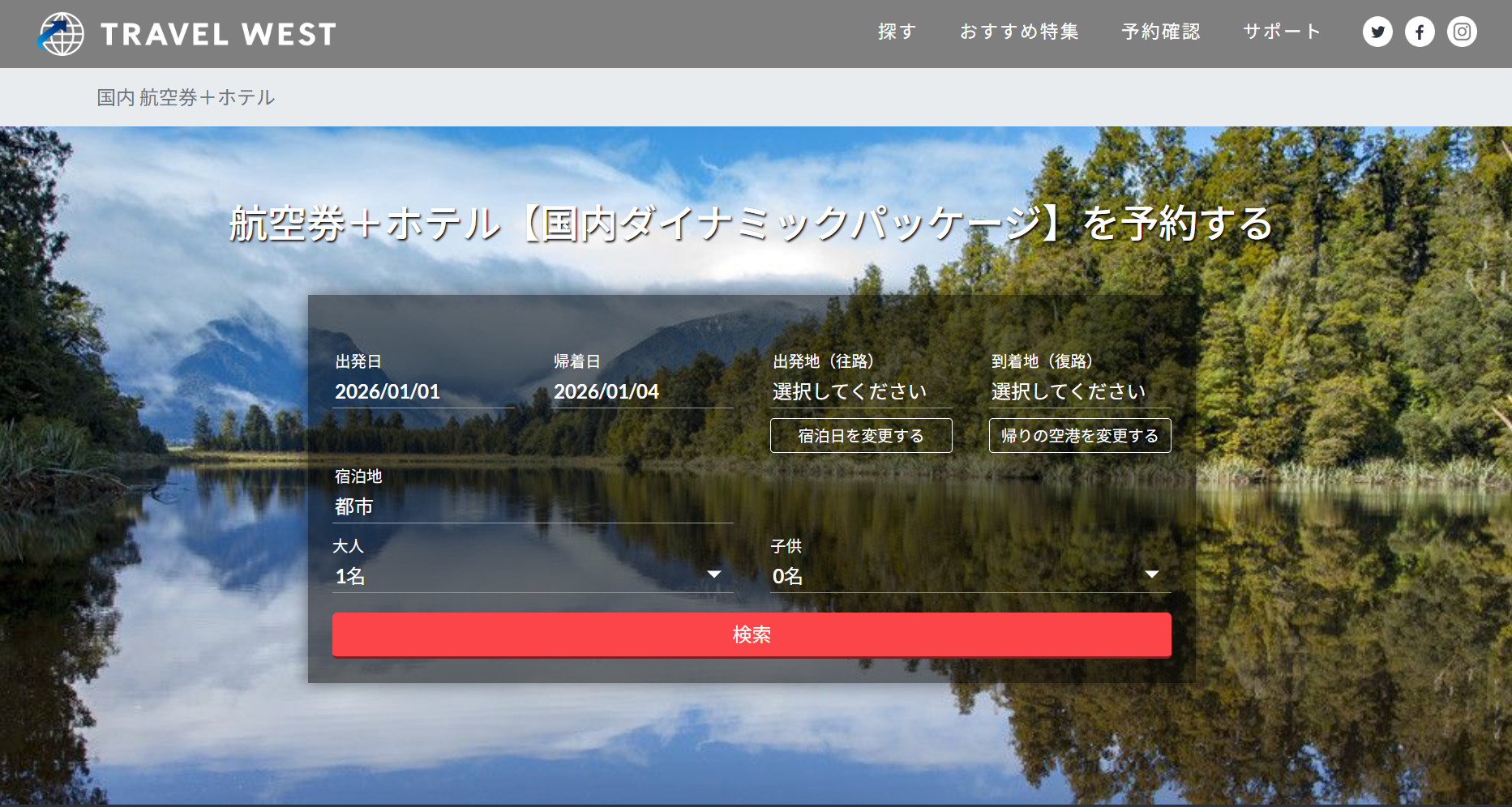Expand the 子供 count dropdown arrow
This screenshot has height=807, width=1512.
coord(1151,574)
